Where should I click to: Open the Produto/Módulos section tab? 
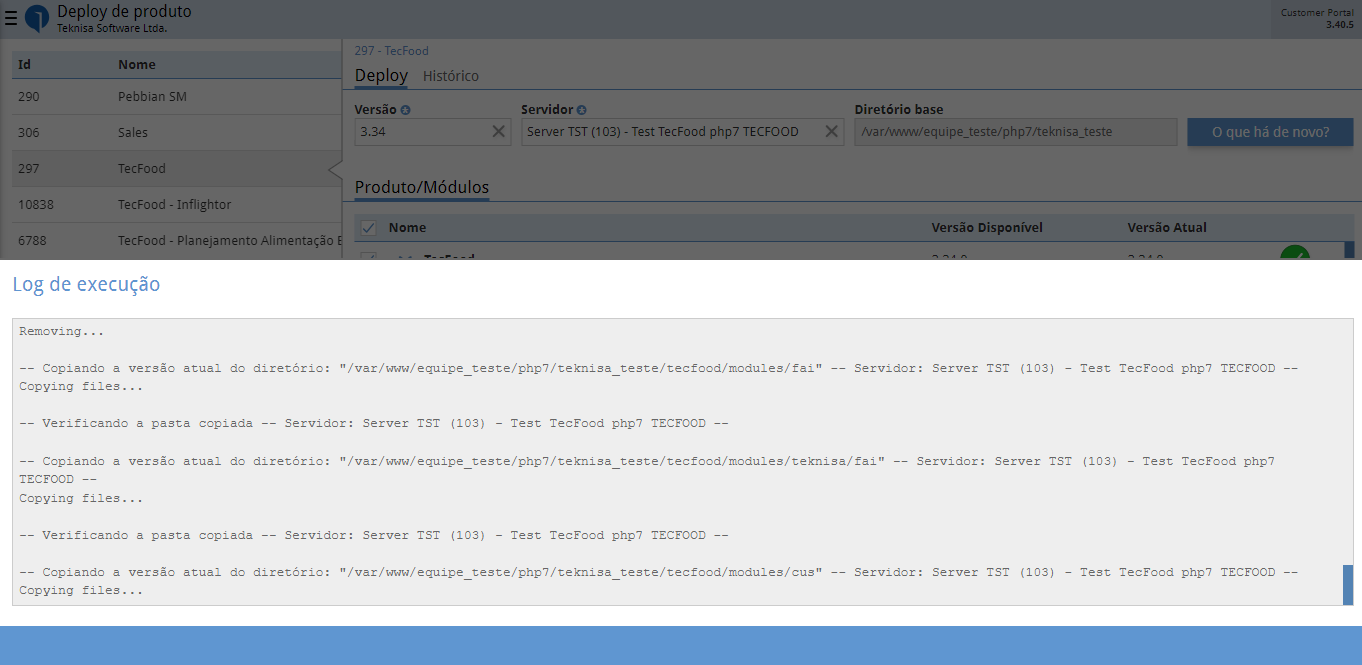[422, 188]
